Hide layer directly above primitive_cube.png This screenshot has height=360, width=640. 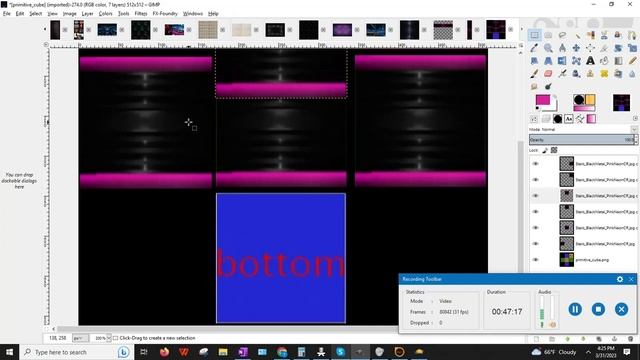click(x=536, y=244)
